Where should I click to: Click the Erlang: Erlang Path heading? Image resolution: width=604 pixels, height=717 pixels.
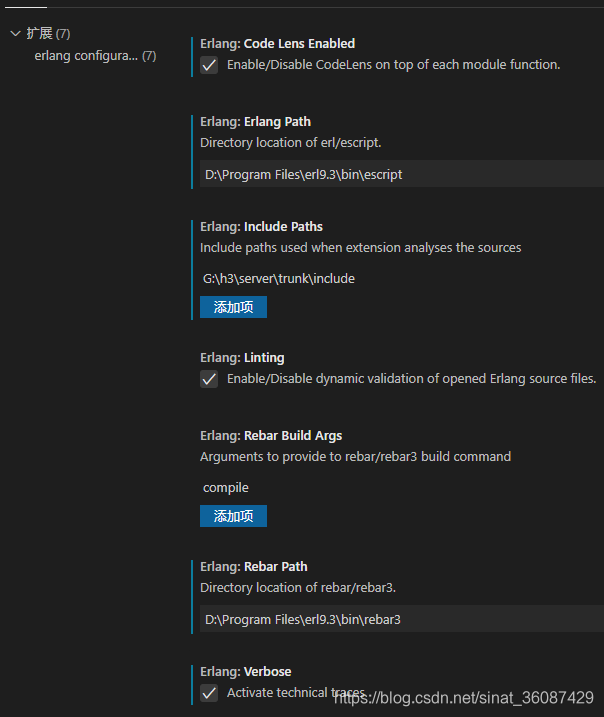pyautogui.click(x=255, y=122)
